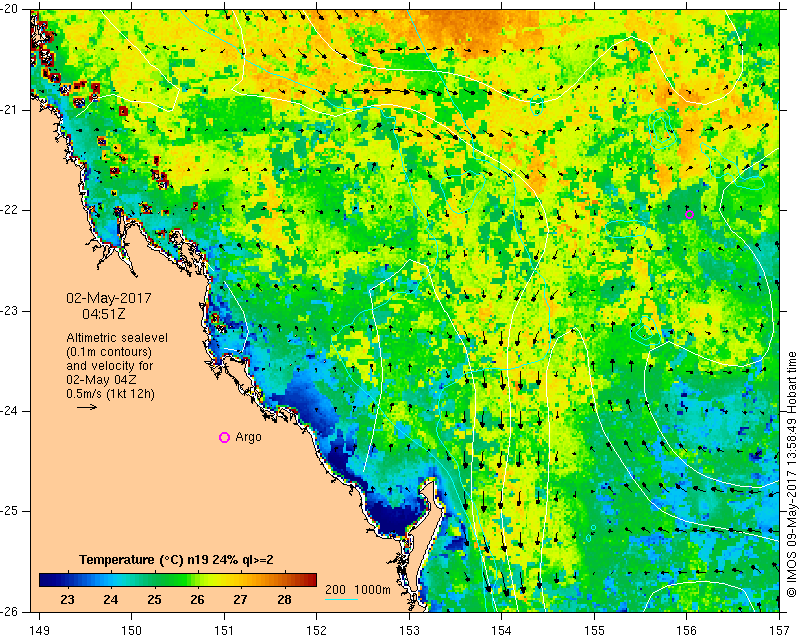
Task: Click the '(0.1m contours)' text
Action: 109,352
